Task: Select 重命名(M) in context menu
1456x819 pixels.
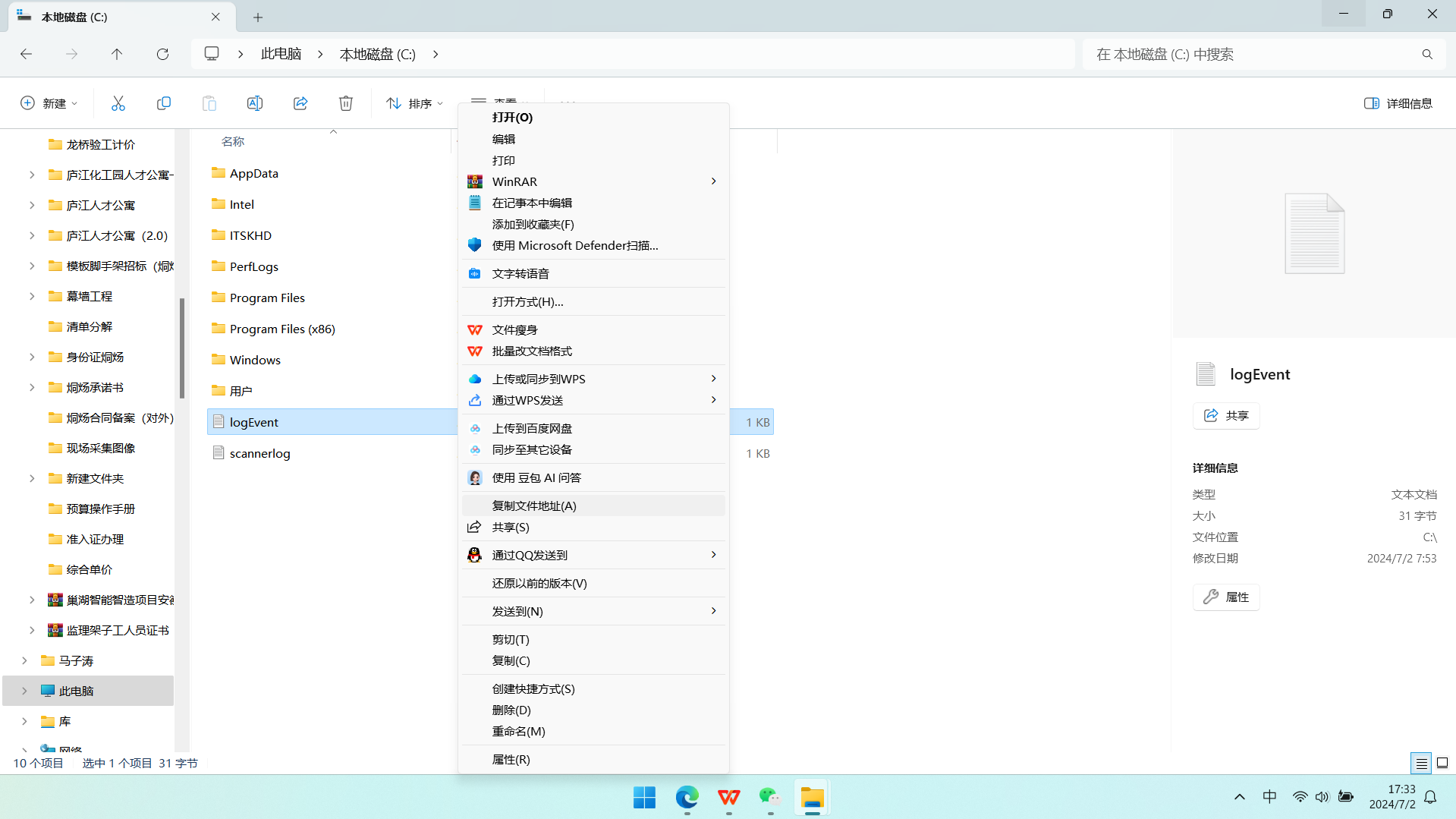Action: click(x=593, y=731)
